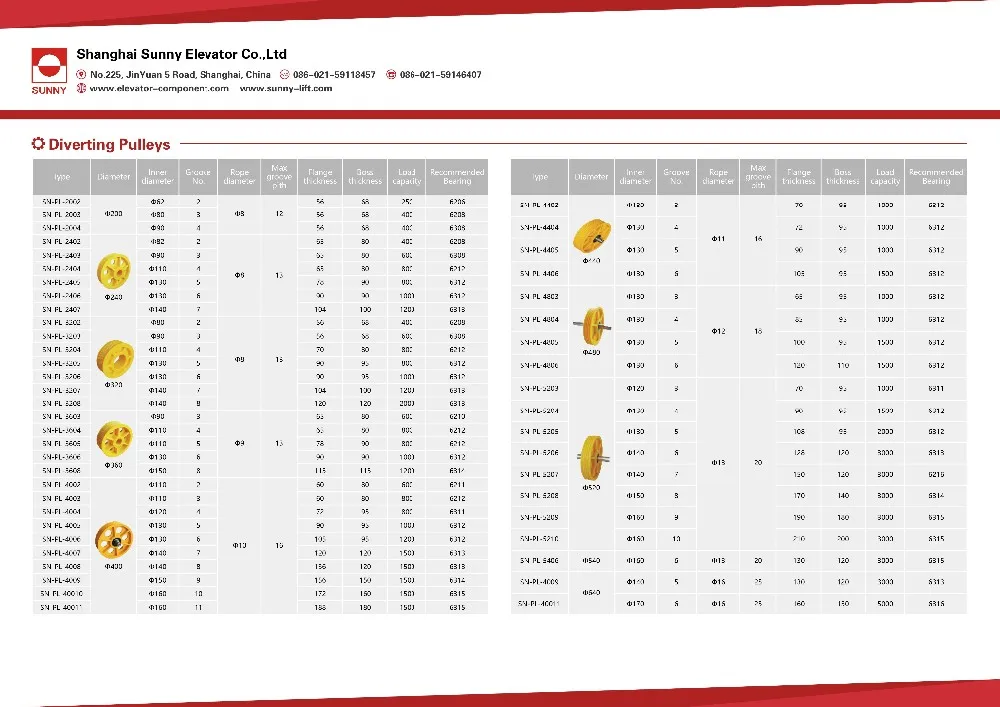This screenshot has height=707, width=1000.
Task: Click the fax icon before 086-021-59146407
Action: tap(391, 75)
